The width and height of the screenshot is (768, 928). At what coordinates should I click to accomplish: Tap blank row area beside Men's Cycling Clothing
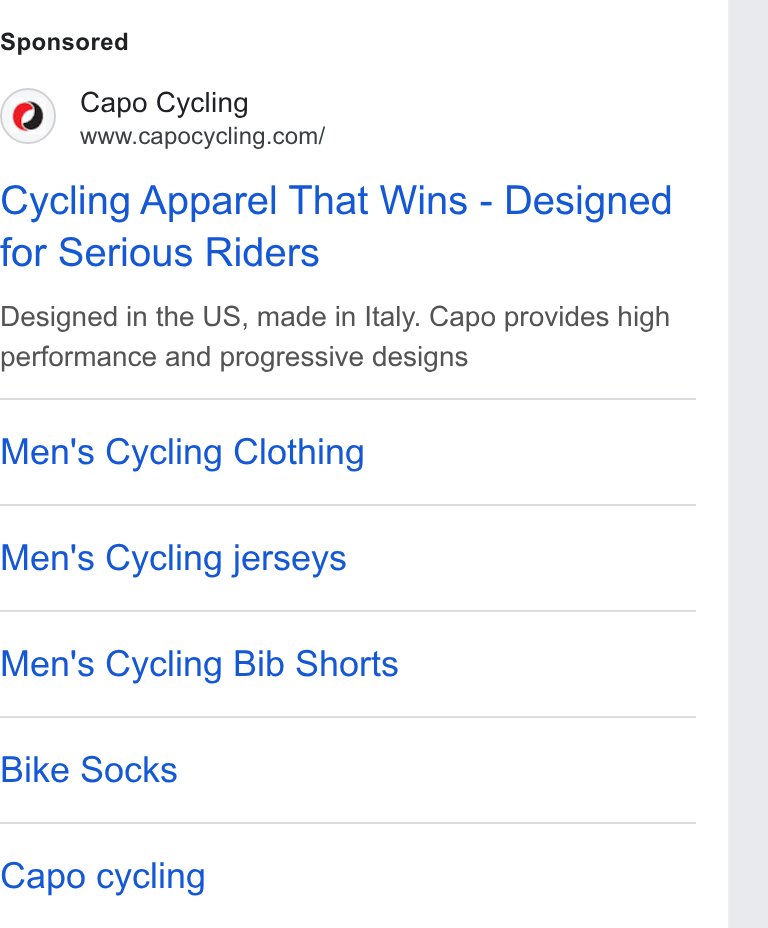[x=530, y=452]
